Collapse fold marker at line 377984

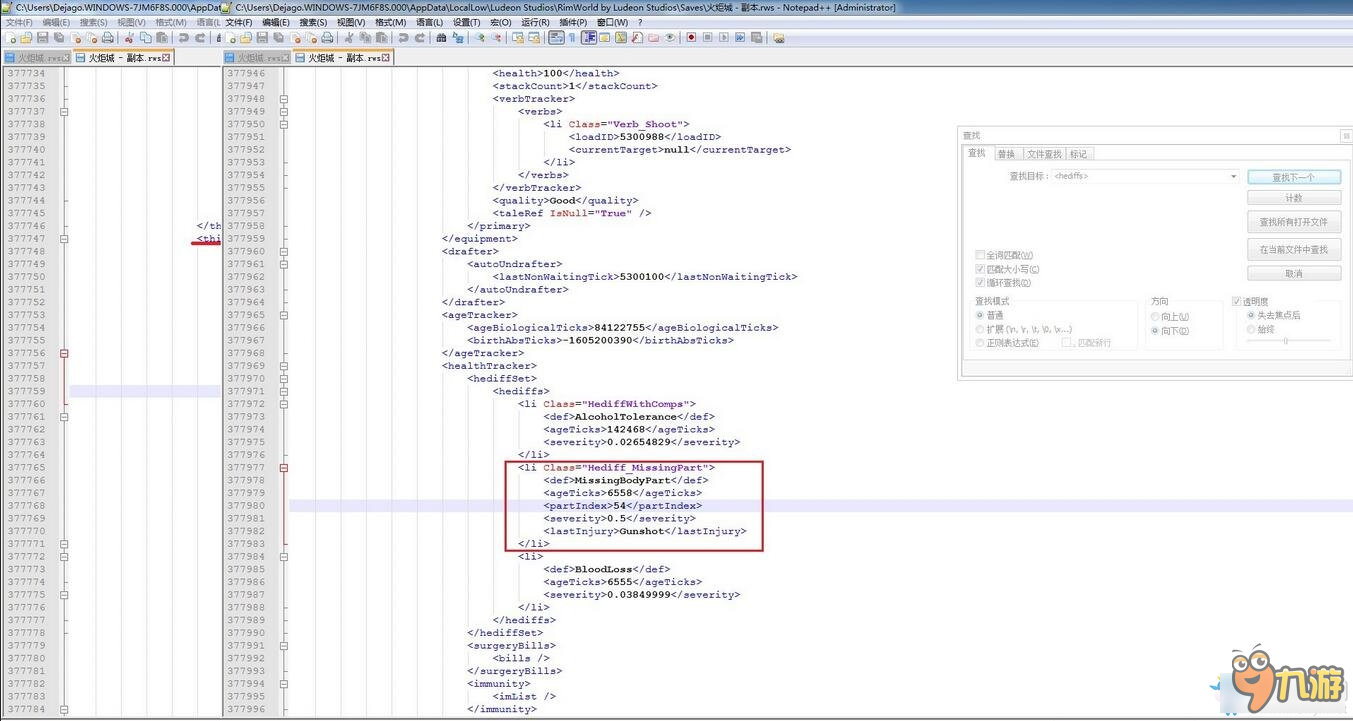[x=284, y=556]
